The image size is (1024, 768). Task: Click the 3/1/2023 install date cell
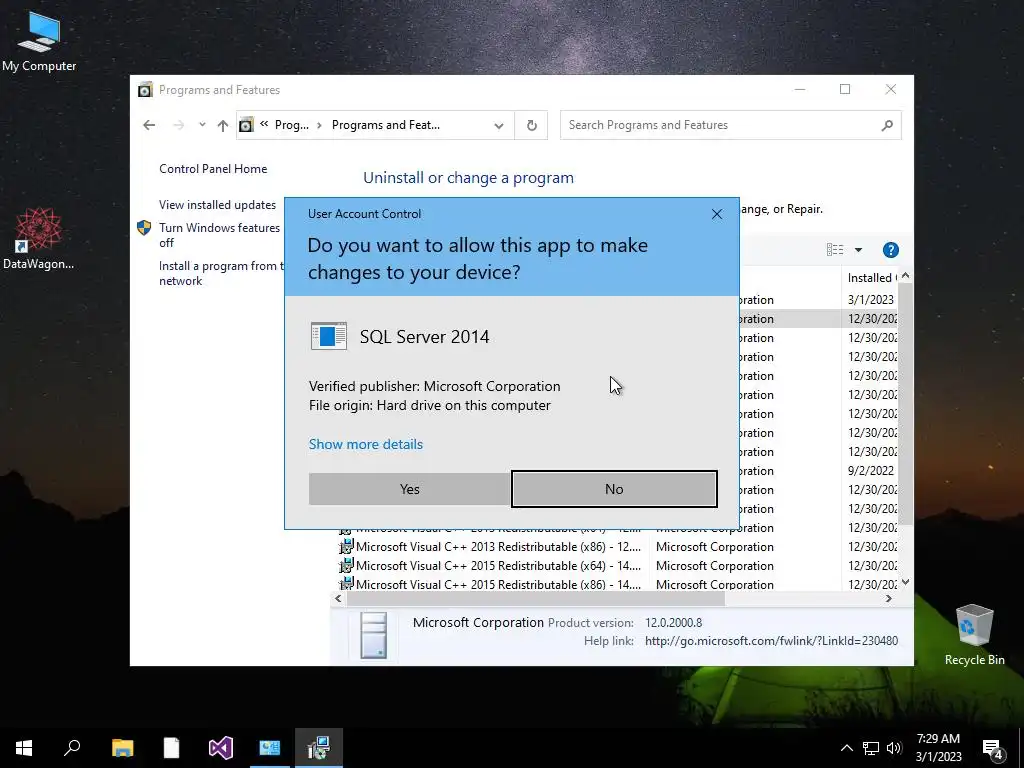pyautogui.click(x=871, y=300)
